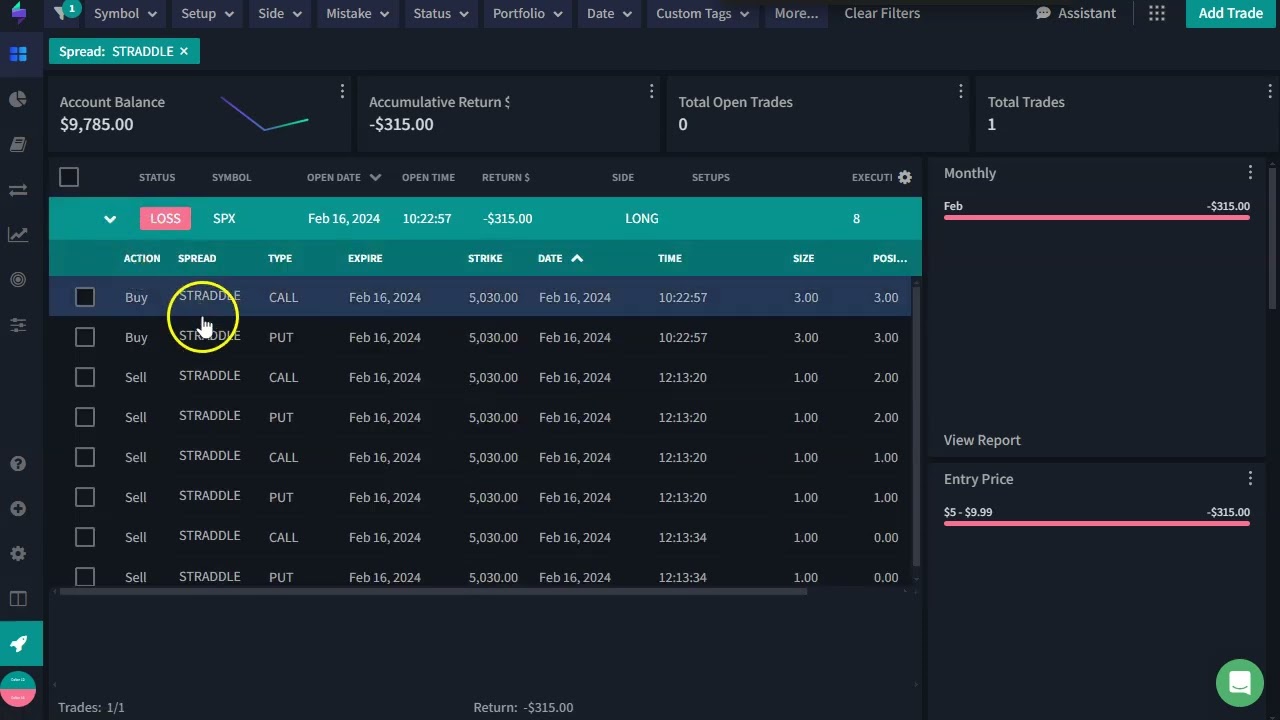The image size is (1280, 720).
Task: Open the sliders icon in sidebar
Action: tap(18, 325)
